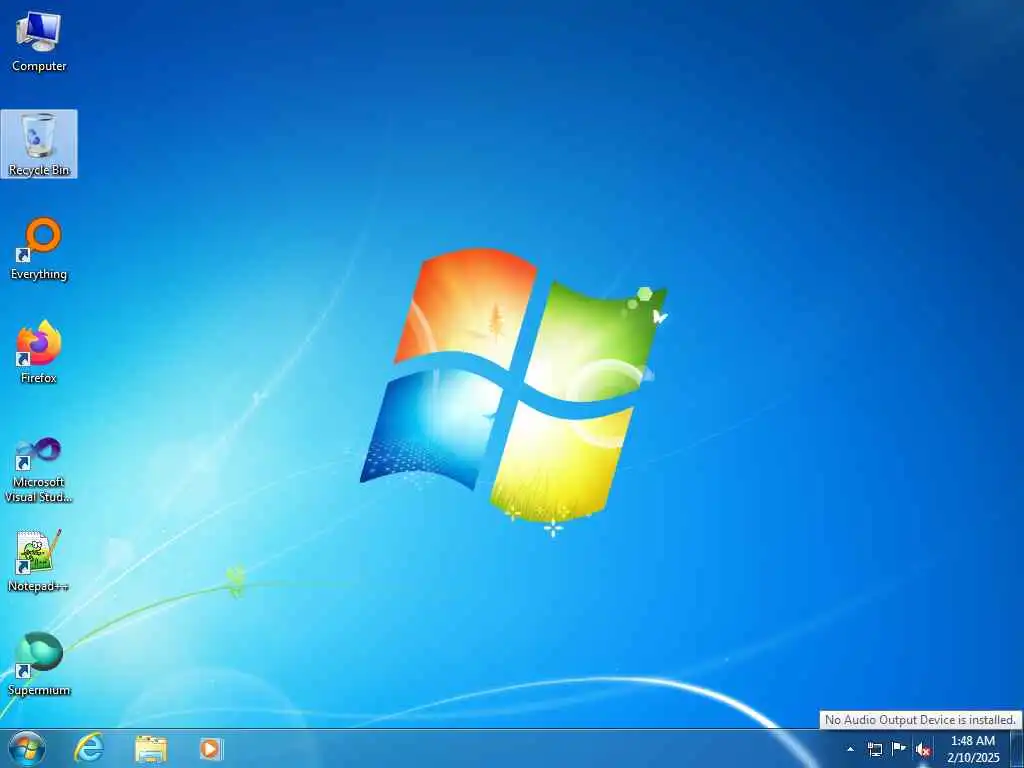1024x768 pixels.
Task: Open the clock showing 1:48 AM
Action: (973, 749)
